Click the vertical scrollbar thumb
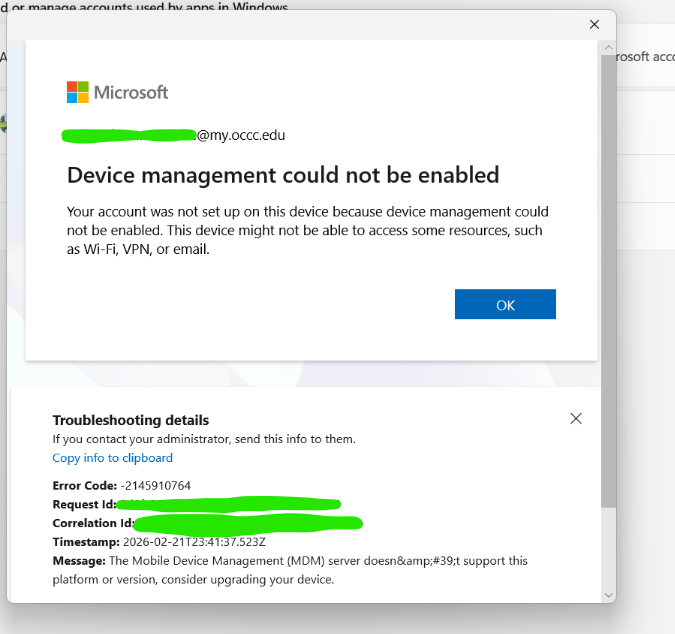675x634 pixels. click(608, 281)
